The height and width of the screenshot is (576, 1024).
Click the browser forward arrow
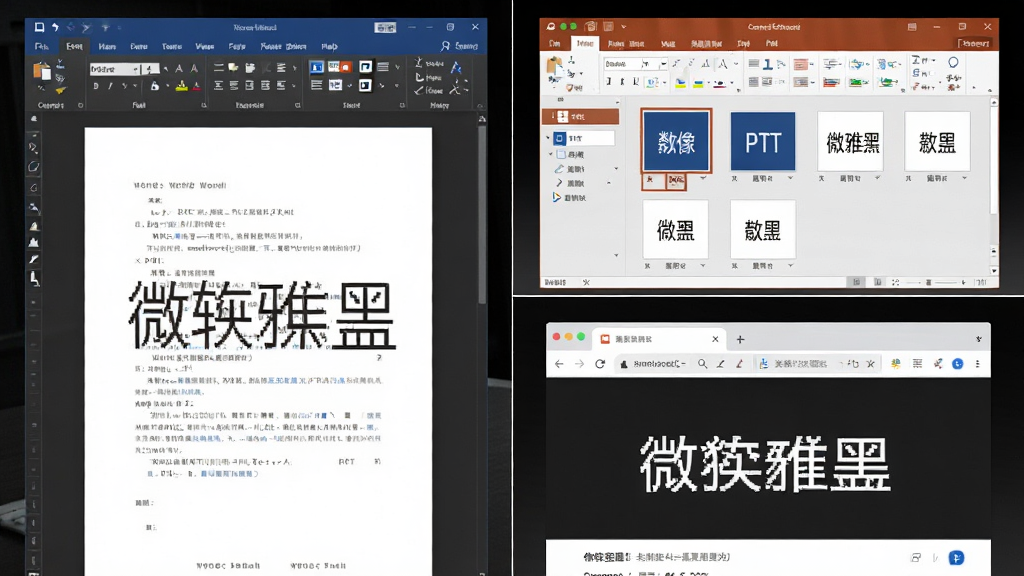[579, 364]
